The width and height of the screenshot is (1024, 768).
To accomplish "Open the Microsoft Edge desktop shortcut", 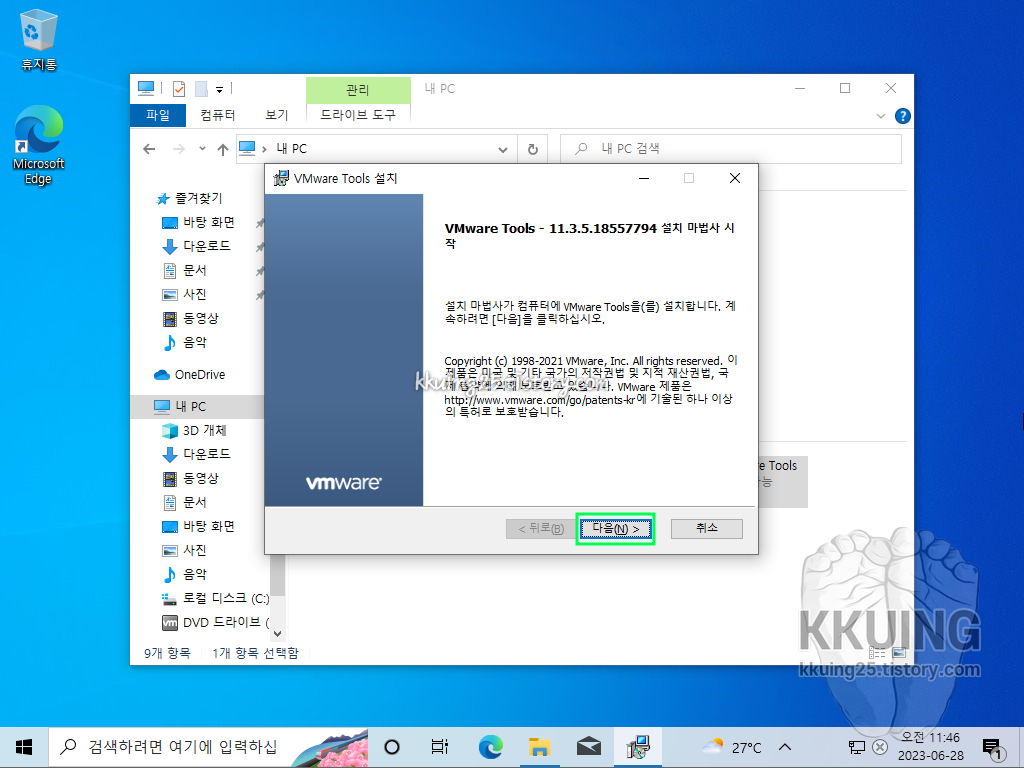I will point(39,145).
